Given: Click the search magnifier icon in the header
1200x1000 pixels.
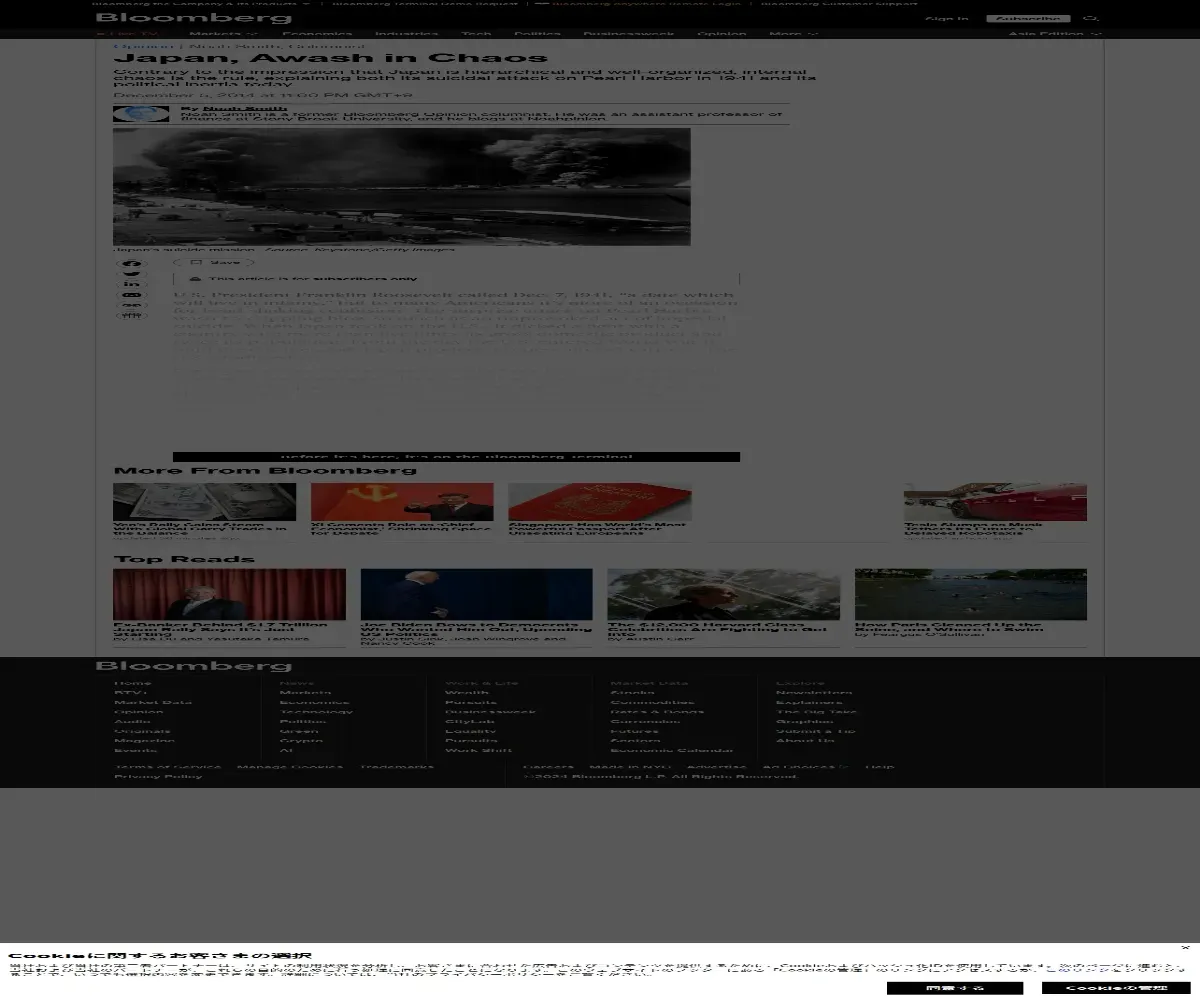Looking at the screenshot, I should pos(1091,19).
